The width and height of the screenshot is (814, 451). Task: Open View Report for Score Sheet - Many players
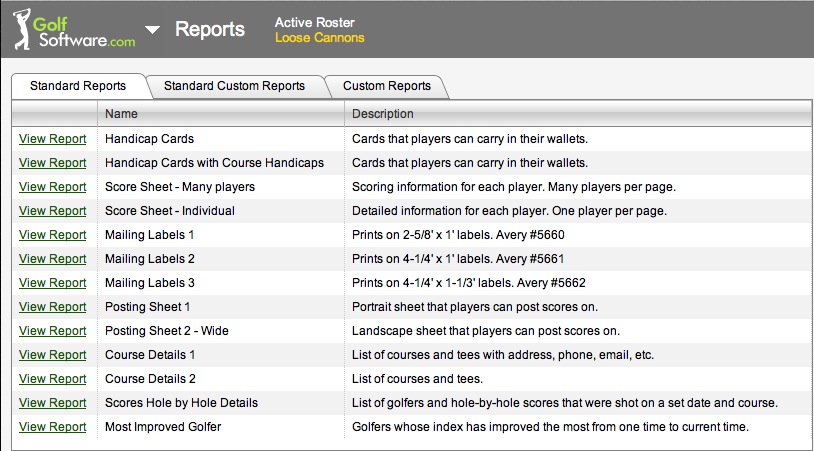(x=52, y=187)
